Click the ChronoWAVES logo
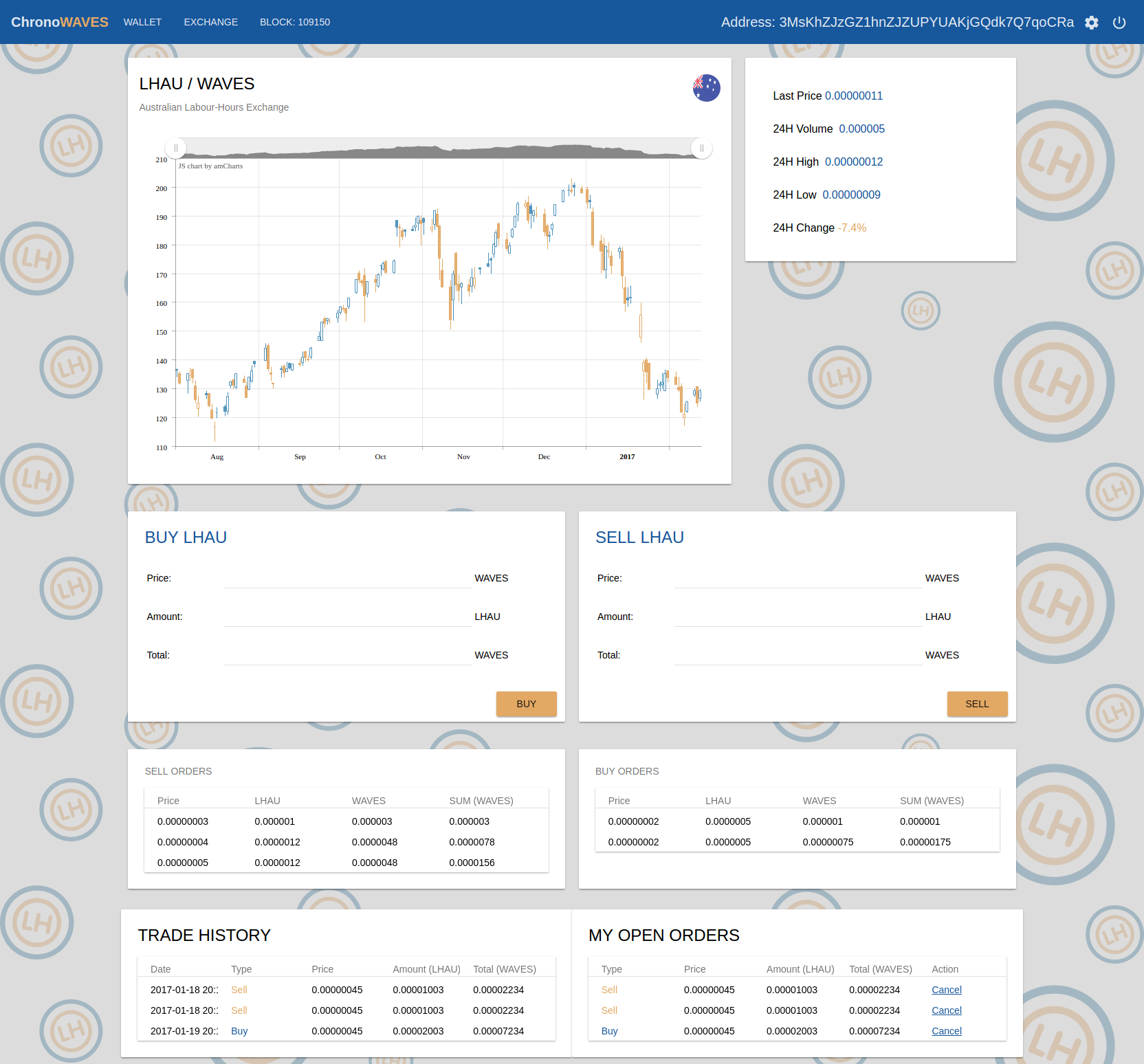The width and height of the screenshot is (1144, 1064). pyautogui.click(x=60, y=22)
